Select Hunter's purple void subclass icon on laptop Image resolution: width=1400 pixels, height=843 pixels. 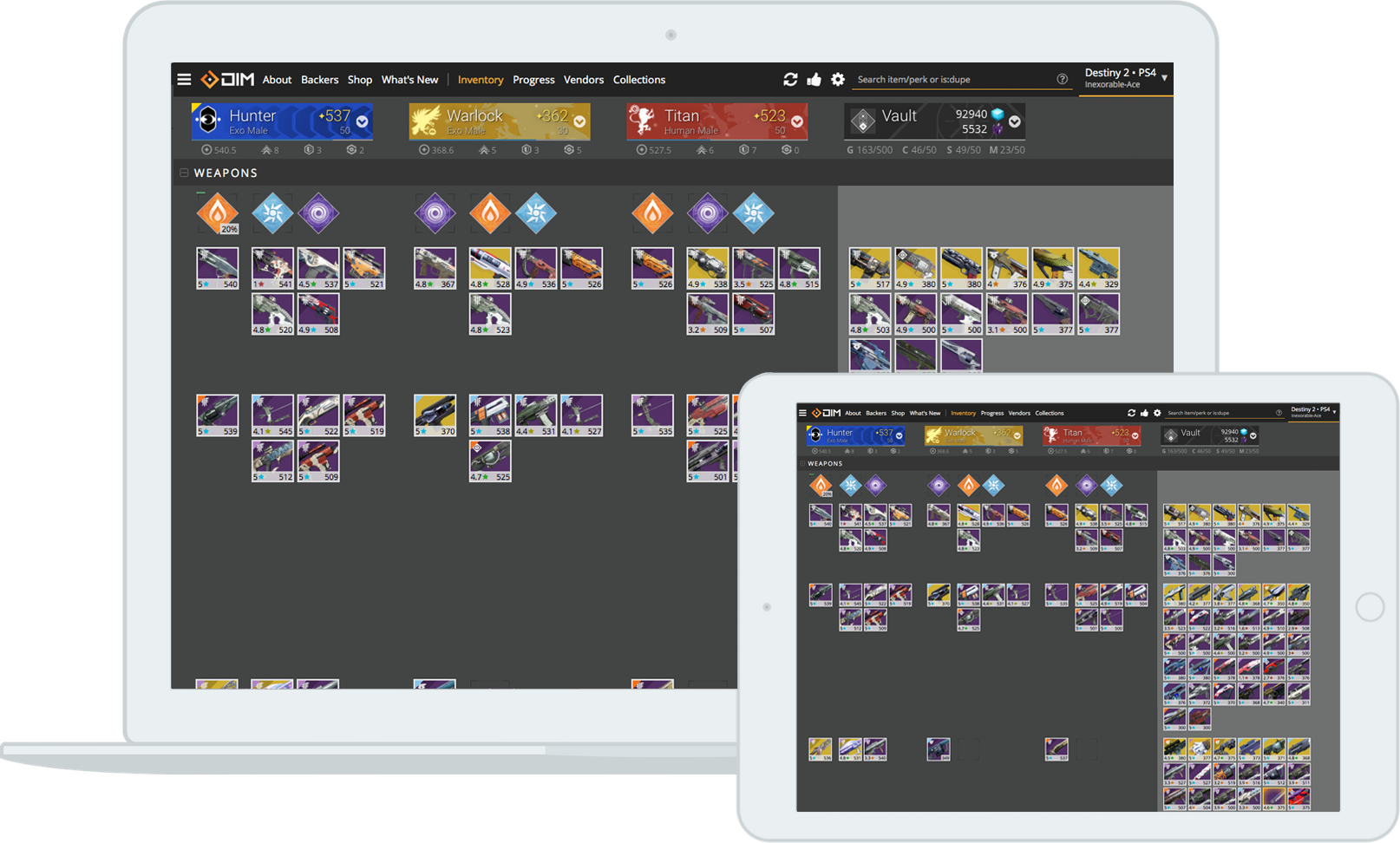[x=318, y=213]
